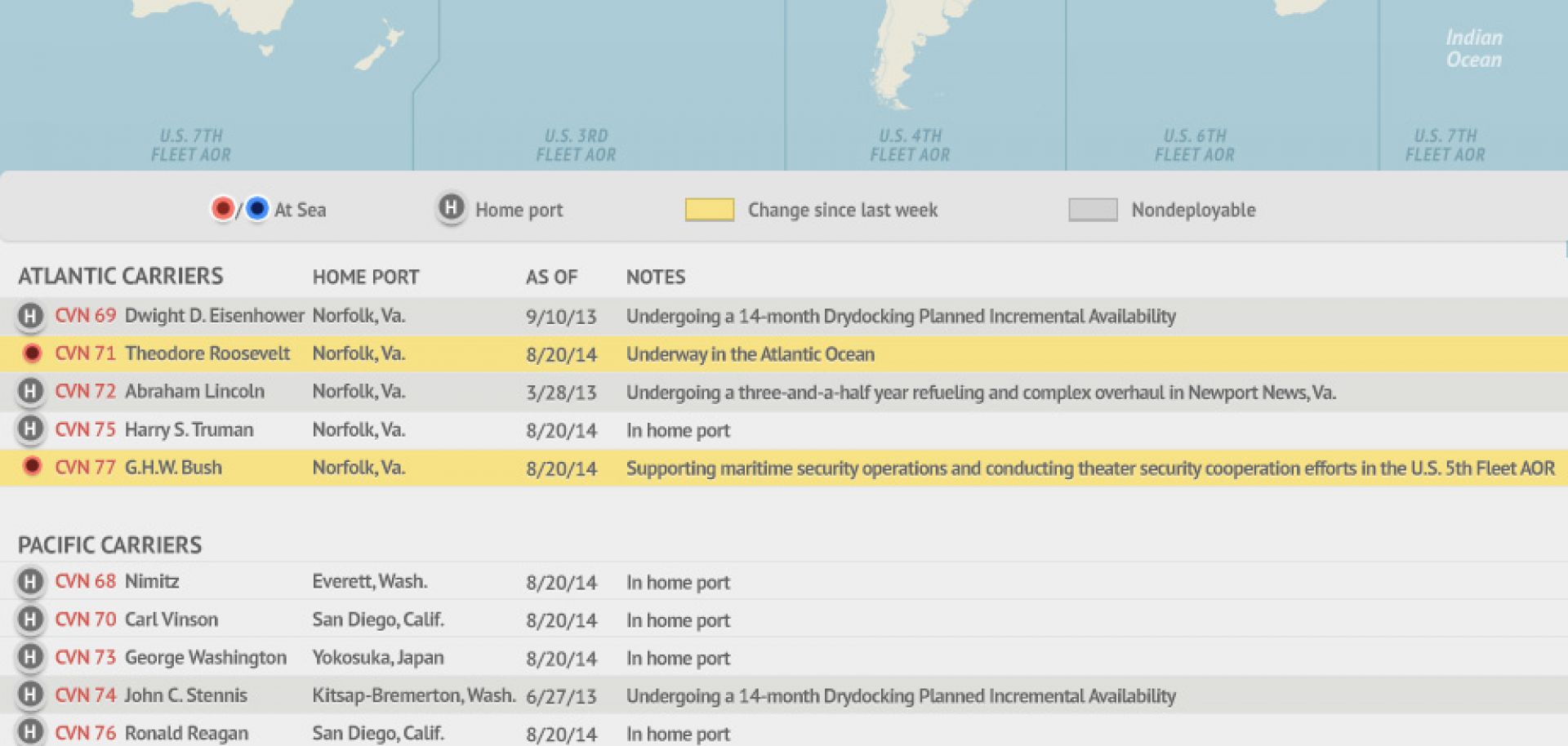Click the yellow Change since last week swatch
This screenshot has height=746, width=1568.
[x=709, y=210]
